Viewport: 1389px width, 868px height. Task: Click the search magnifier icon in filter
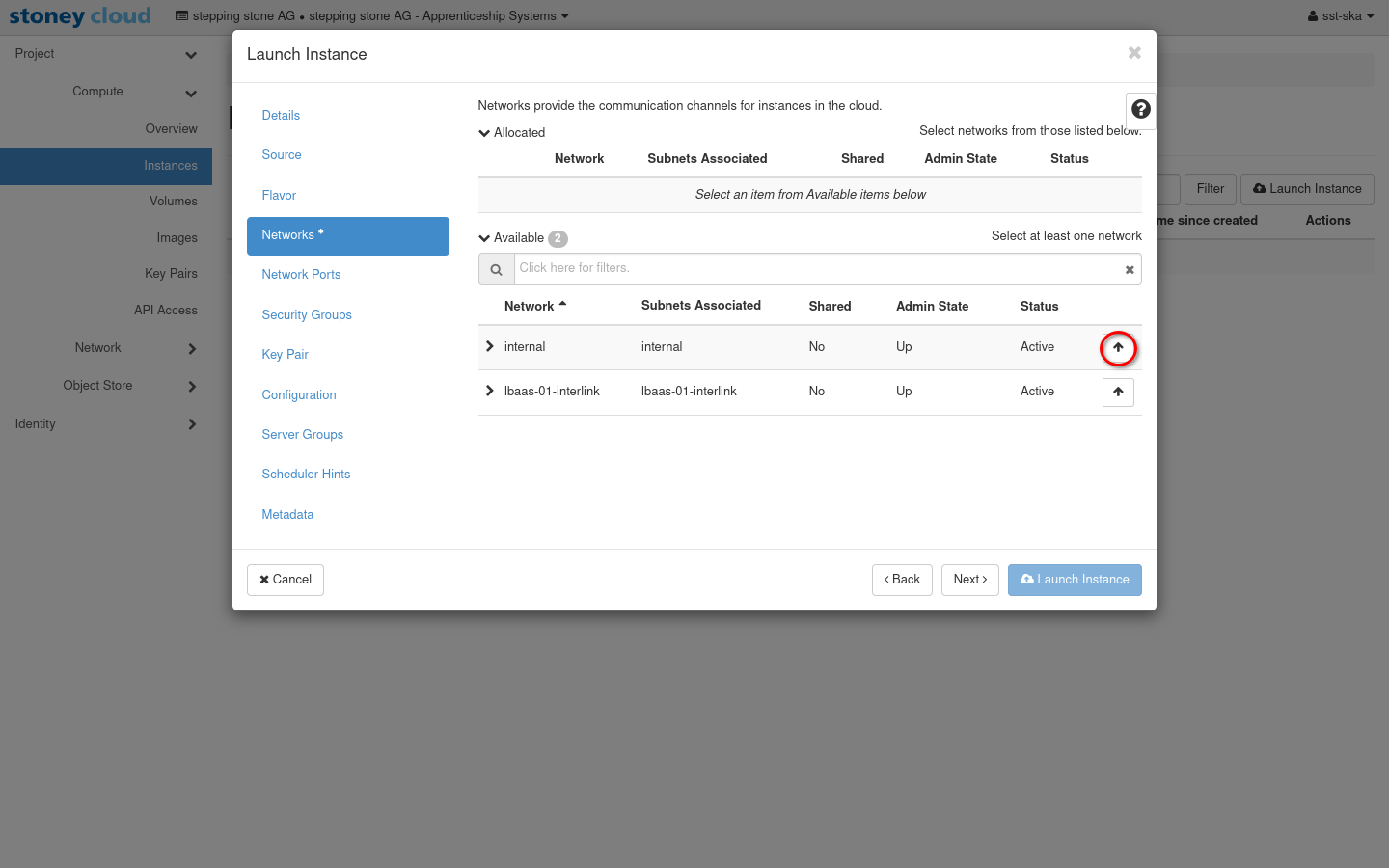(x=496, y=270)
